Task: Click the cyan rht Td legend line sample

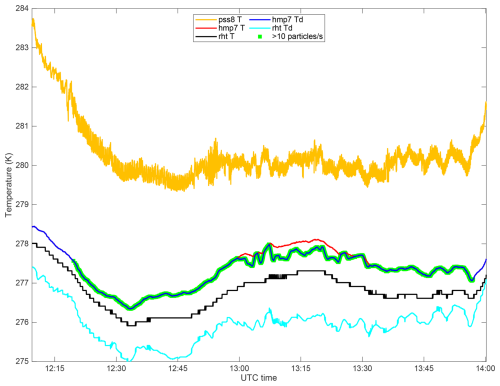Action: 259,28
